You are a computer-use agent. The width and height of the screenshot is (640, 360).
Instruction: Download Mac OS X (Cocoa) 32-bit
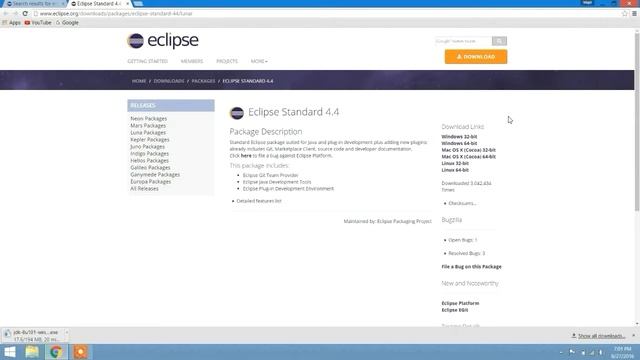(469, 150)
